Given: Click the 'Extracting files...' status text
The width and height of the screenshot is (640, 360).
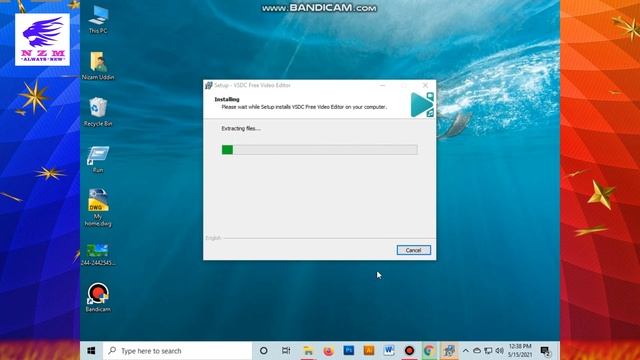Looking at the screenshot, I should [x=241, y=129].
